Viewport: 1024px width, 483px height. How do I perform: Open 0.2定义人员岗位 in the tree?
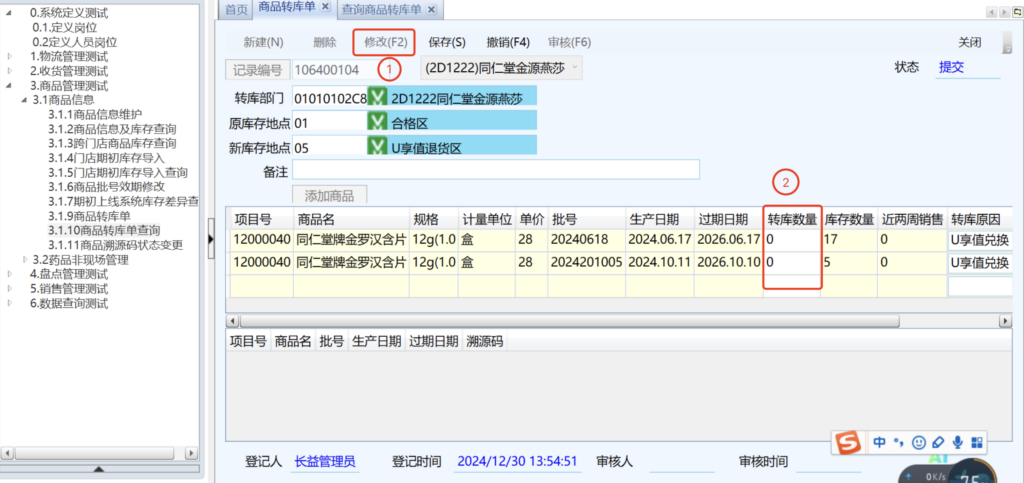(x=74, y=42)
